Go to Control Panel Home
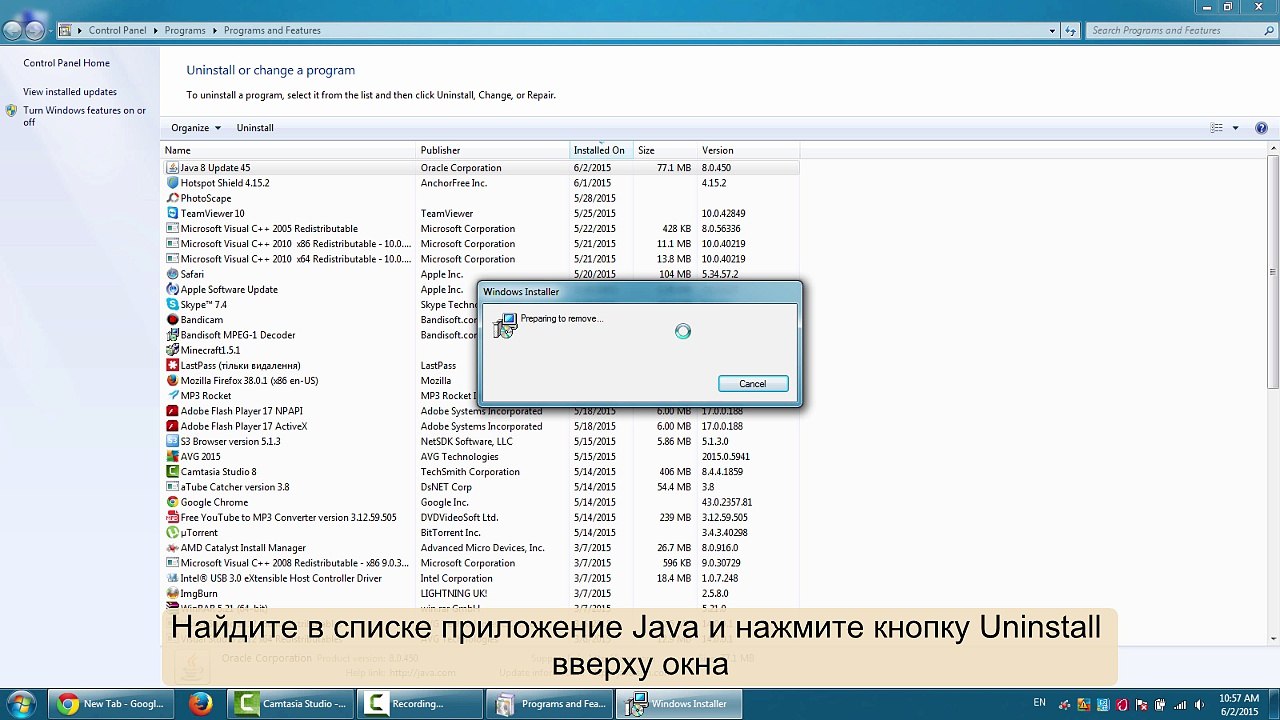This screenshot has height=720, width=1280. [66, 63]
